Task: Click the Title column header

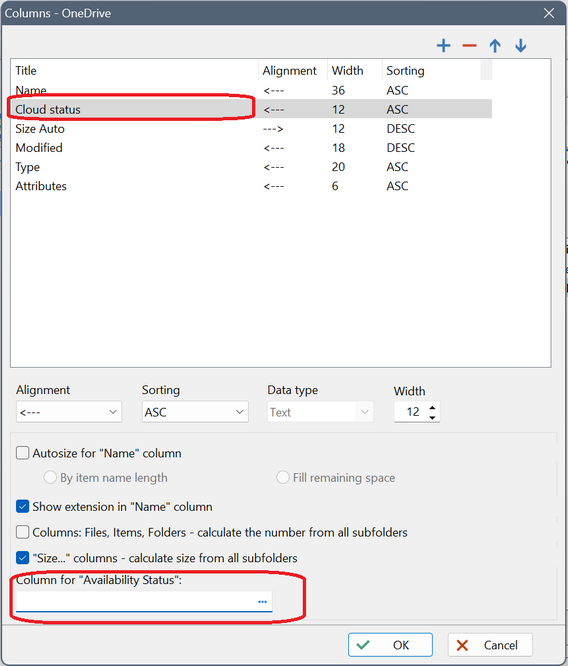Action: pyautogui.click(x=135, y=70)
